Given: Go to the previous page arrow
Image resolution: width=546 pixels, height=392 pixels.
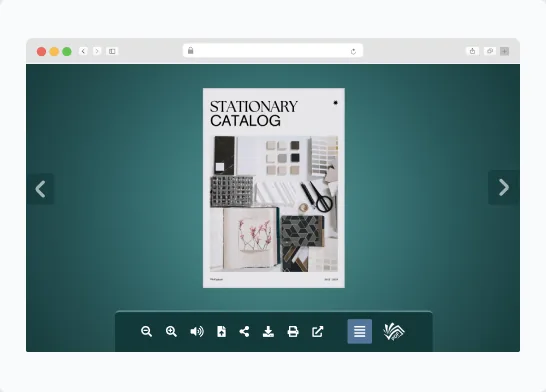Looking at the screenshot, I should tap(40, 189).
